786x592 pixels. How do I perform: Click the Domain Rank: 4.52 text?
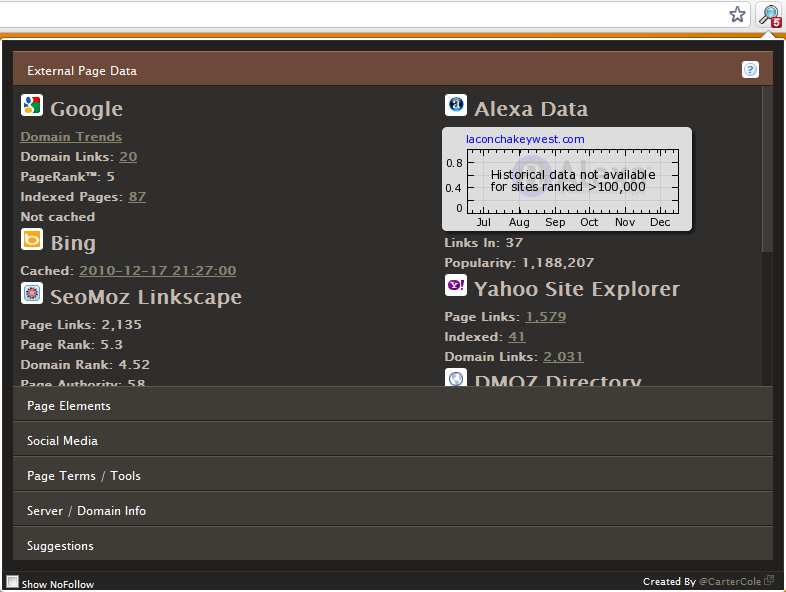tap(85, 365)
